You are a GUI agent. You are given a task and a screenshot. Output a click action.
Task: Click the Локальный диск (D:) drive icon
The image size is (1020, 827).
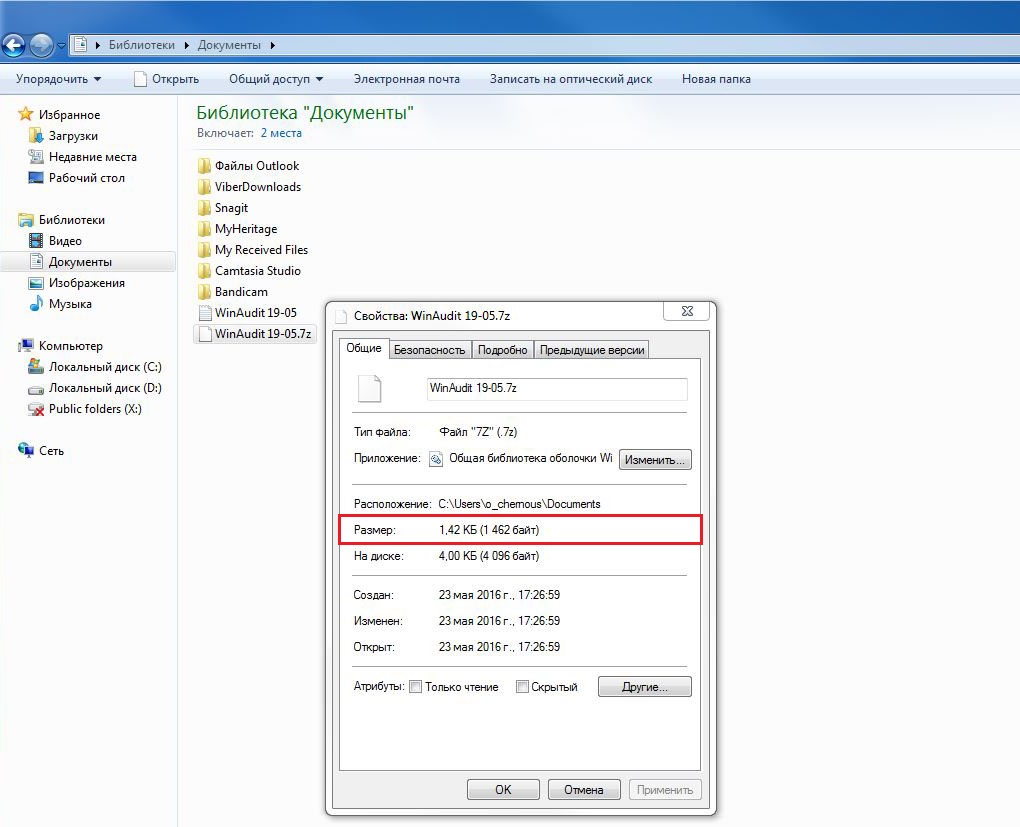pyautogui.click(x=36, y=388)
